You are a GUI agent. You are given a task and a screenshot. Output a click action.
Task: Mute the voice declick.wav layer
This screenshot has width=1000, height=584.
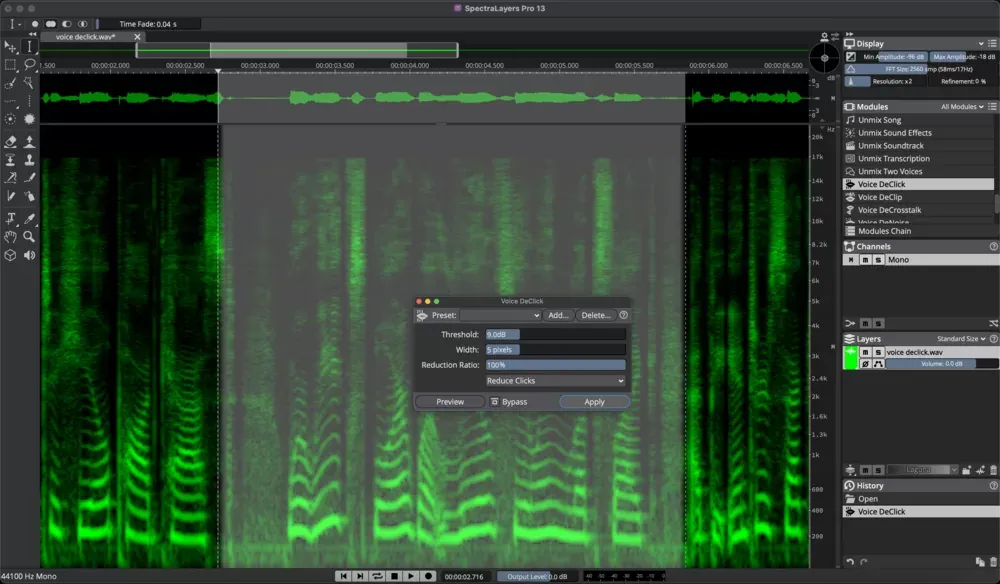coord(865,352)
